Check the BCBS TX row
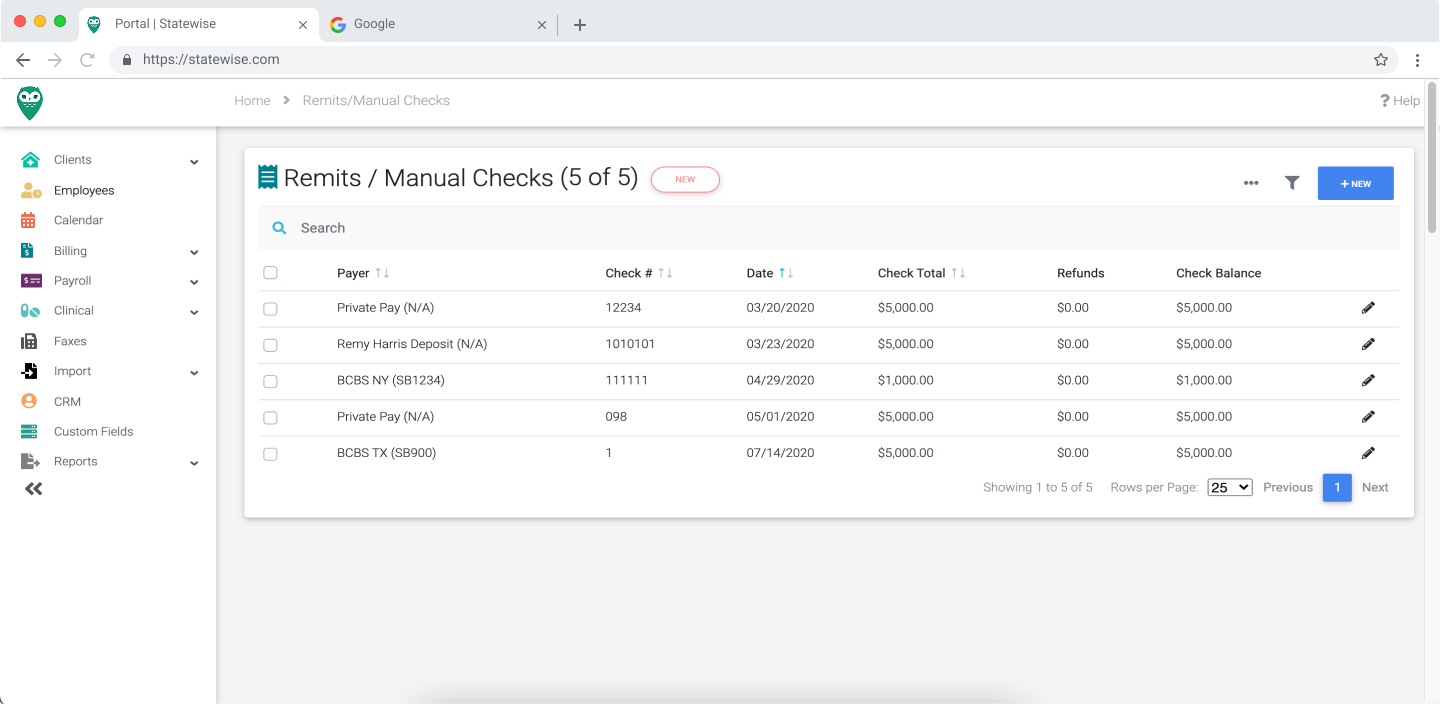1440x704 pixels. coord(270,454)
